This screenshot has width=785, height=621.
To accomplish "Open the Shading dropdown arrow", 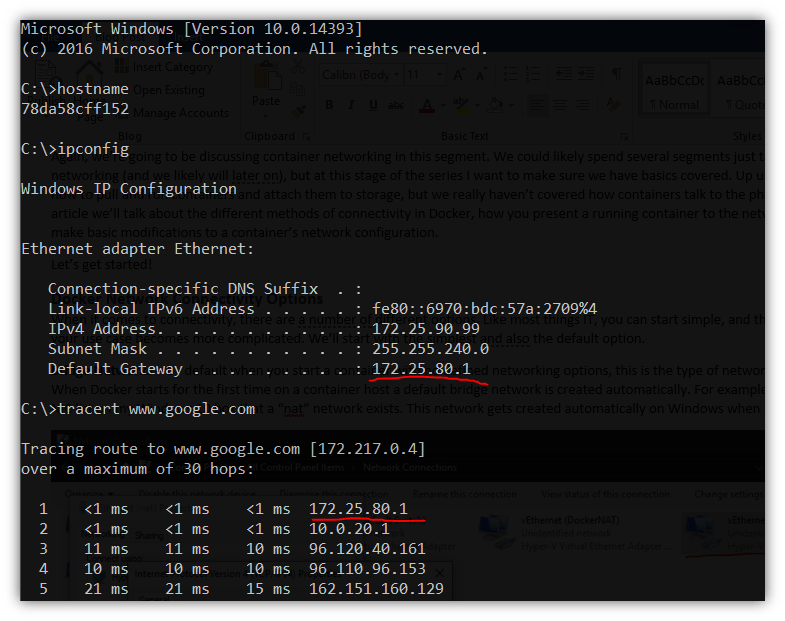I will coord(511,105).
